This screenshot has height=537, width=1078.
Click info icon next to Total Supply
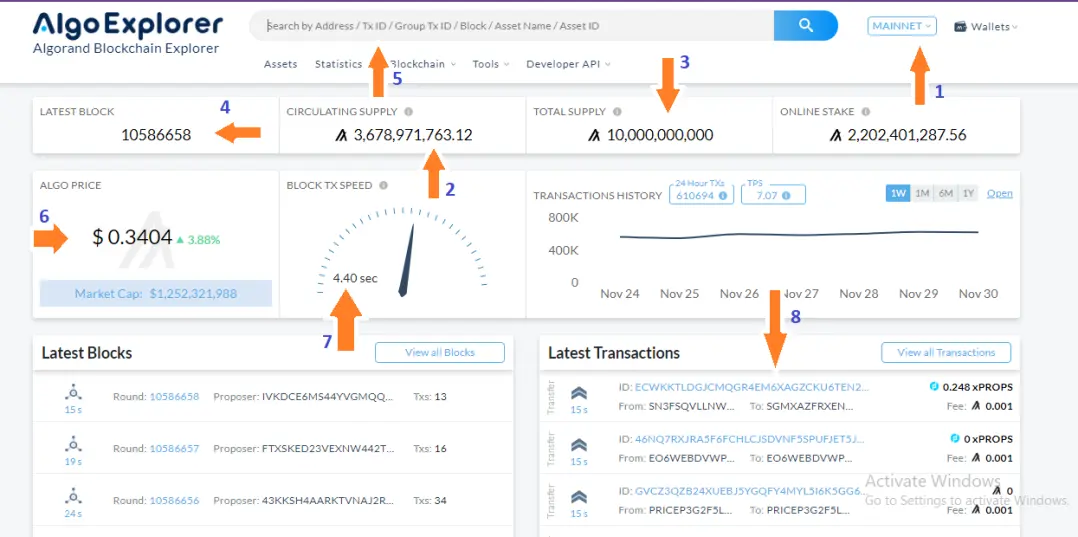[x=617, y=111]
